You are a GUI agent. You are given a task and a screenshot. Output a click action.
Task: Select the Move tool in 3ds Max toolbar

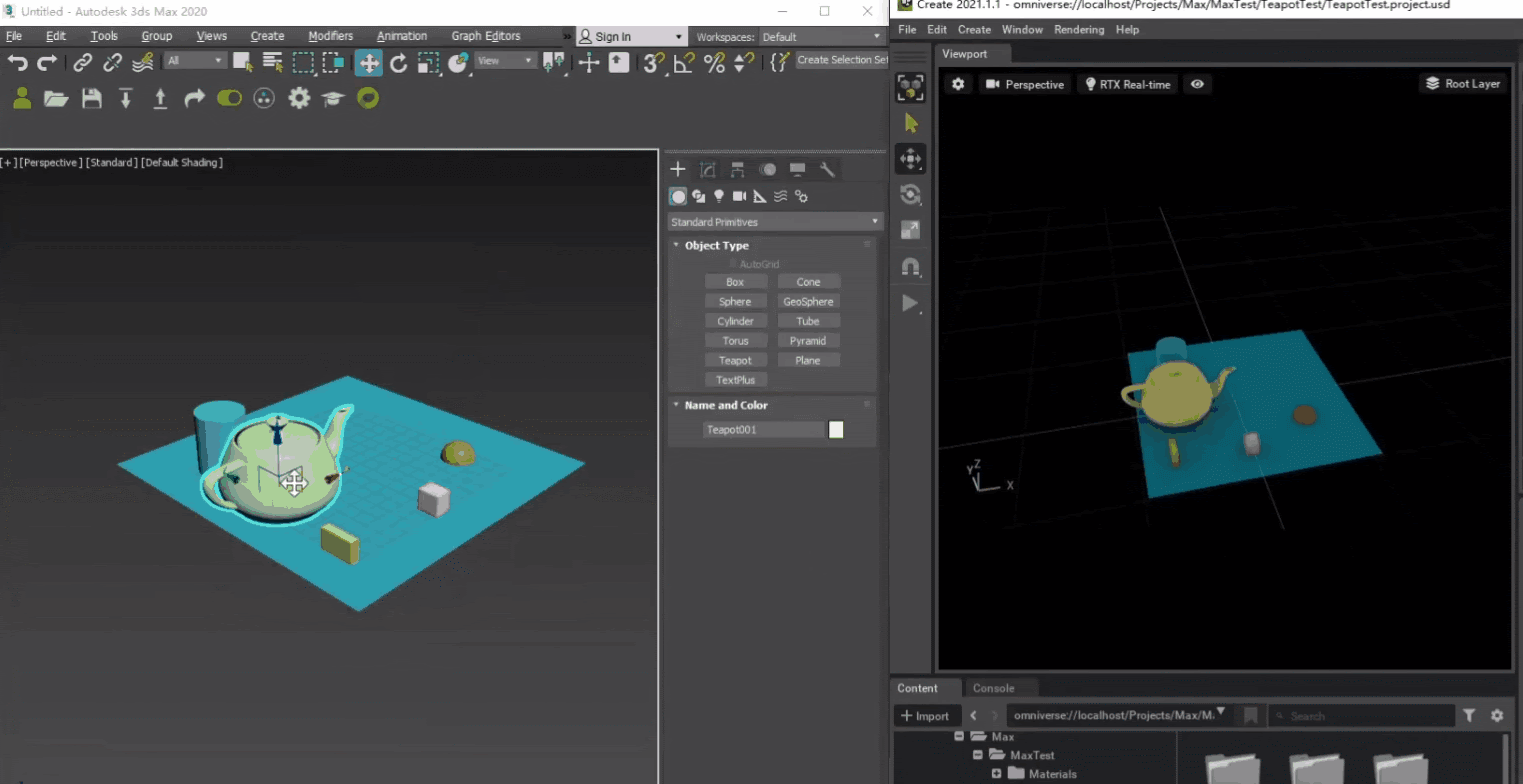coord(369,63)
